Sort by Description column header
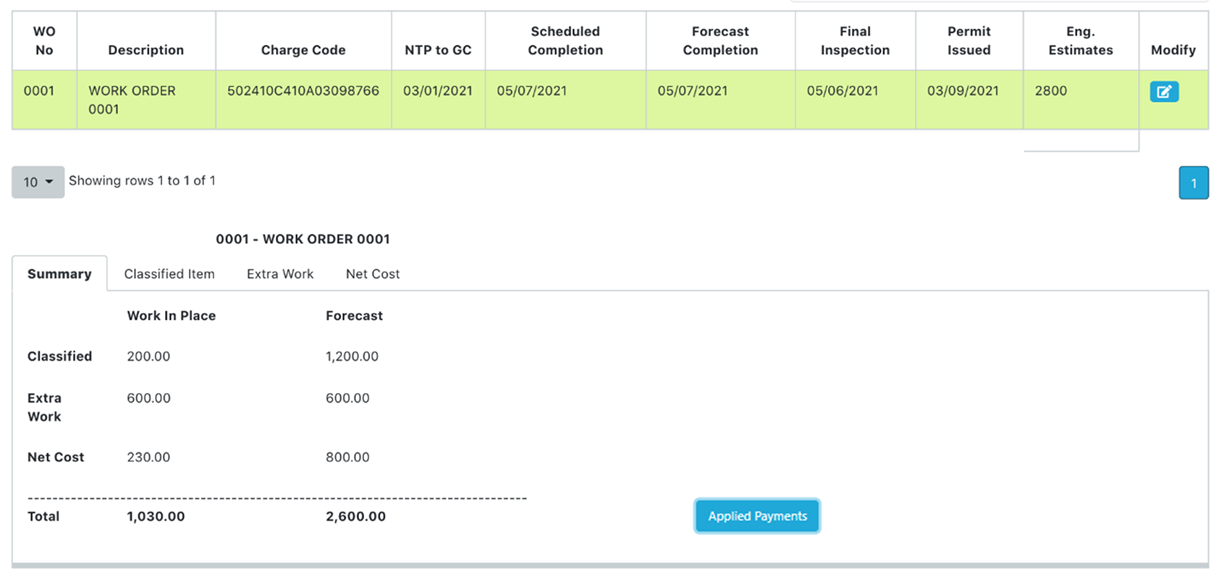Image resolution: width=1216 pixels, height=573 pixels. point(146,50)
